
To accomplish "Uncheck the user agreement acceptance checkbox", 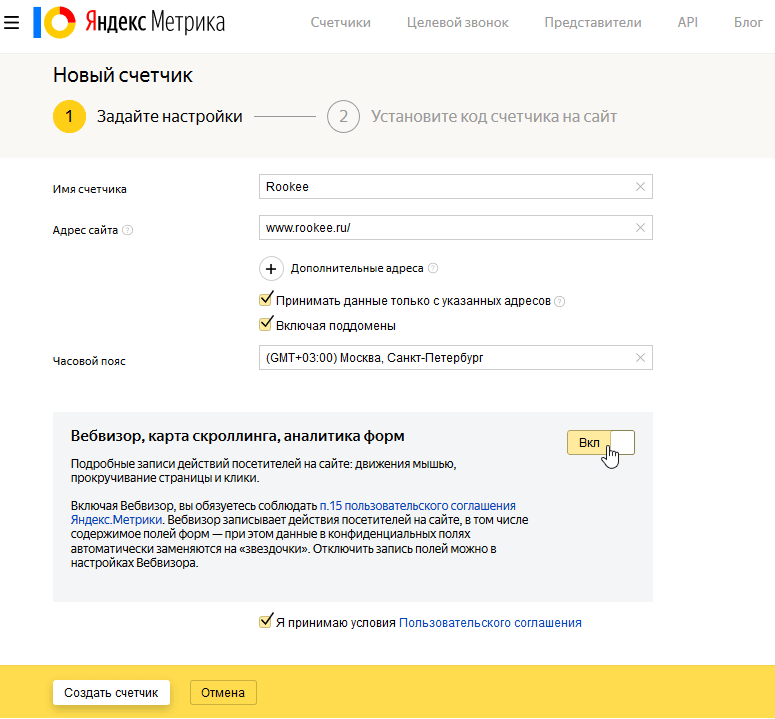I will [266, 622].
